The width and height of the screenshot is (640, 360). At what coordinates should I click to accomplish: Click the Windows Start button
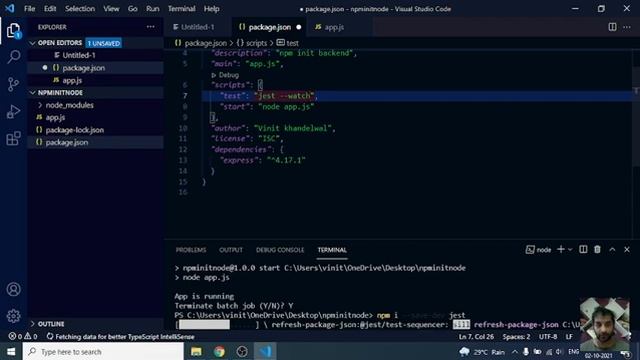pyautogui.click(x=11, y=351)
